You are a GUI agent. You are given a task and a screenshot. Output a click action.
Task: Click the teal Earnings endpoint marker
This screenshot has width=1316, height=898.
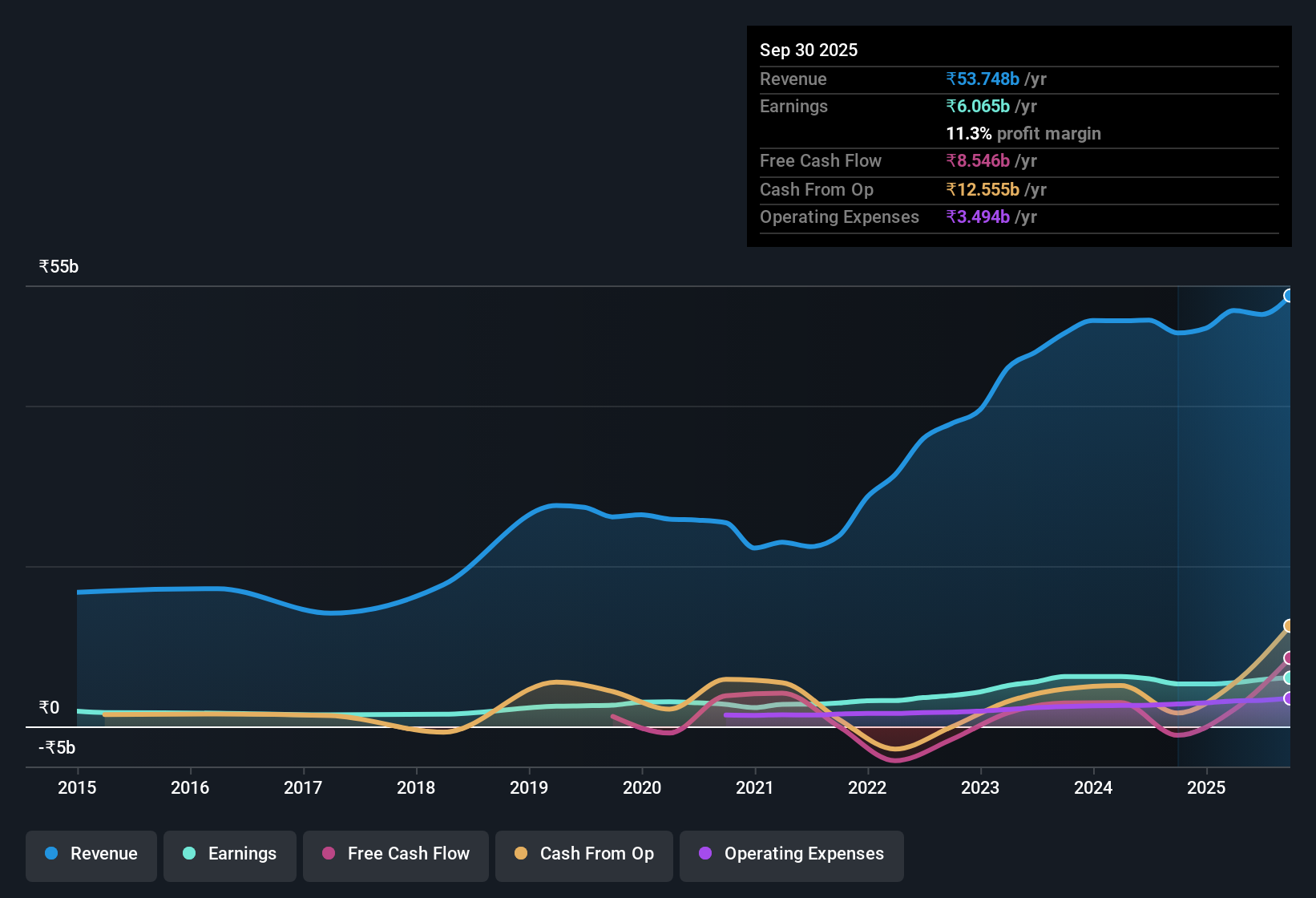1289,678
